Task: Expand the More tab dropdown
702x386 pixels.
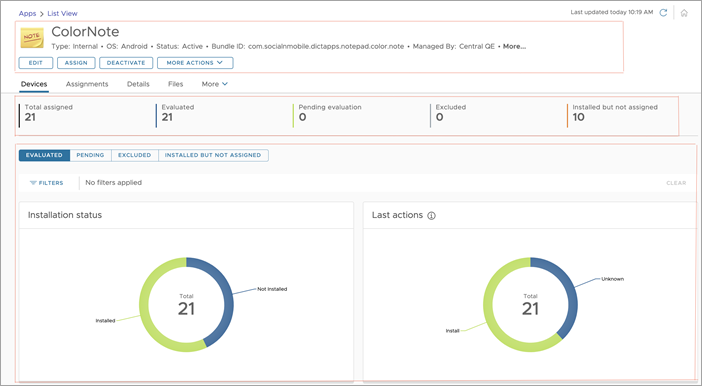Action: pyautogui.click(x=214, y=84)
